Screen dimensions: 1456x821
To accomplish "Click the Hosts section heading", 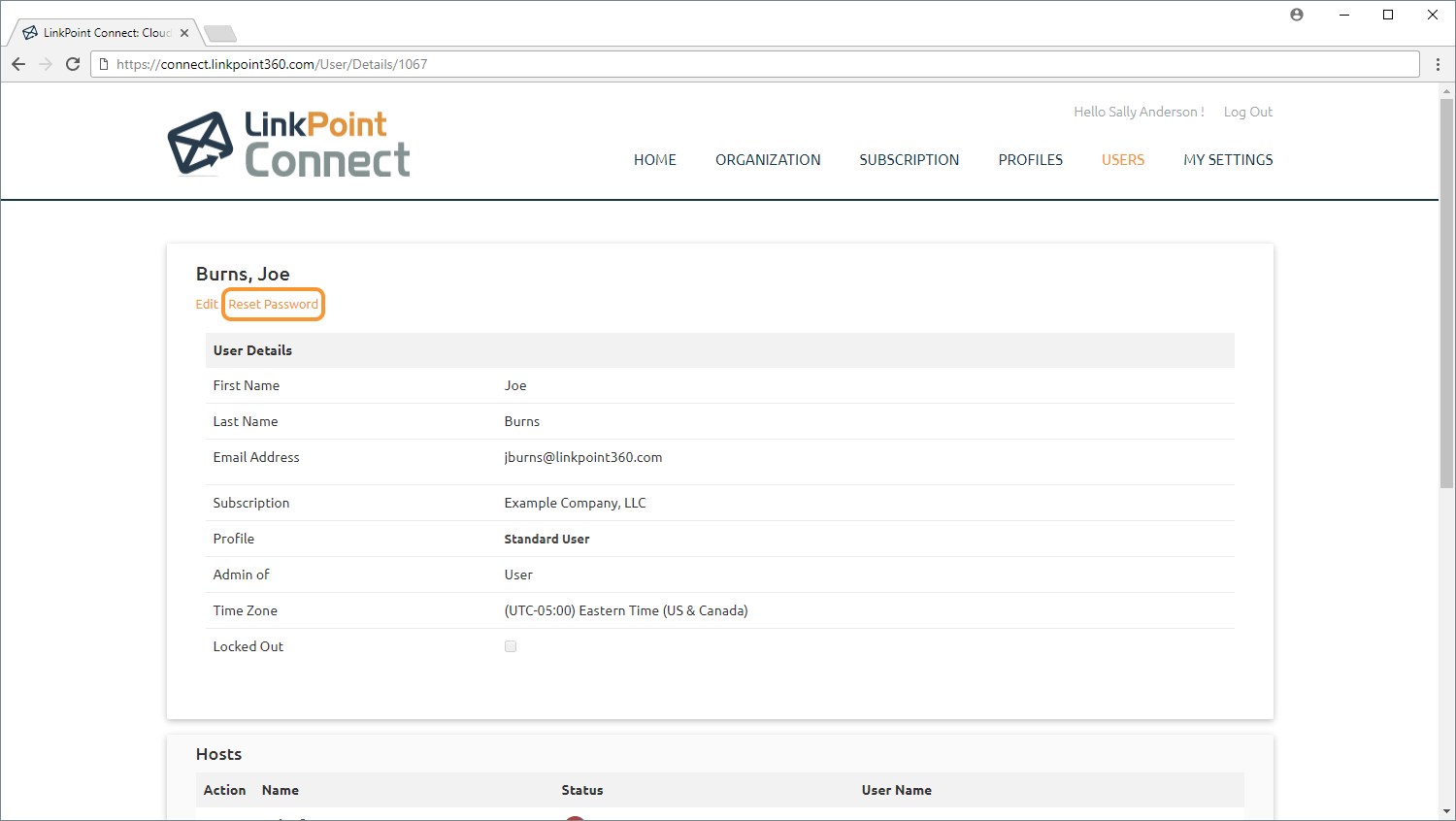I will click(218, 754).
